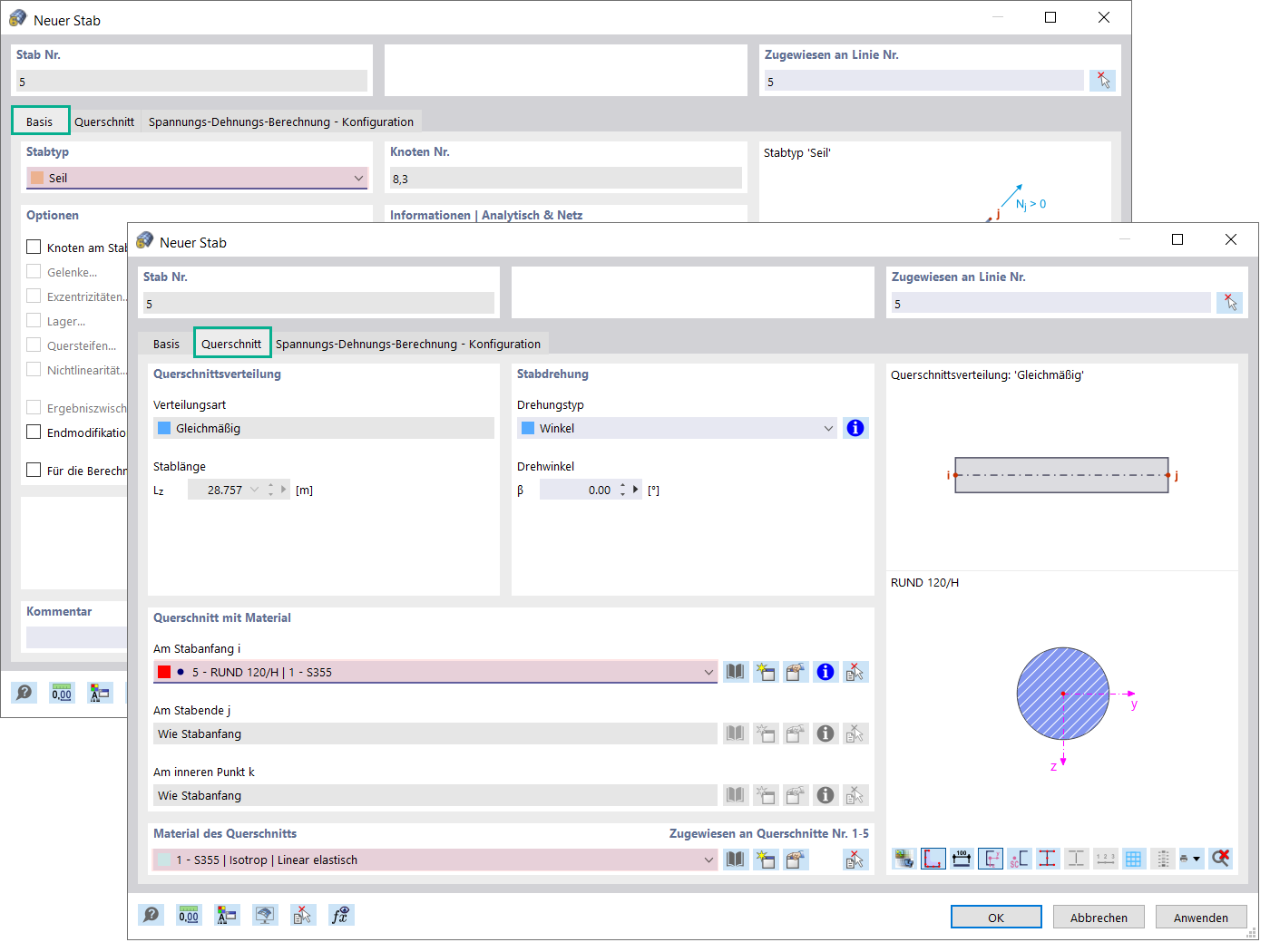Select Basis tab in back window

39,121
